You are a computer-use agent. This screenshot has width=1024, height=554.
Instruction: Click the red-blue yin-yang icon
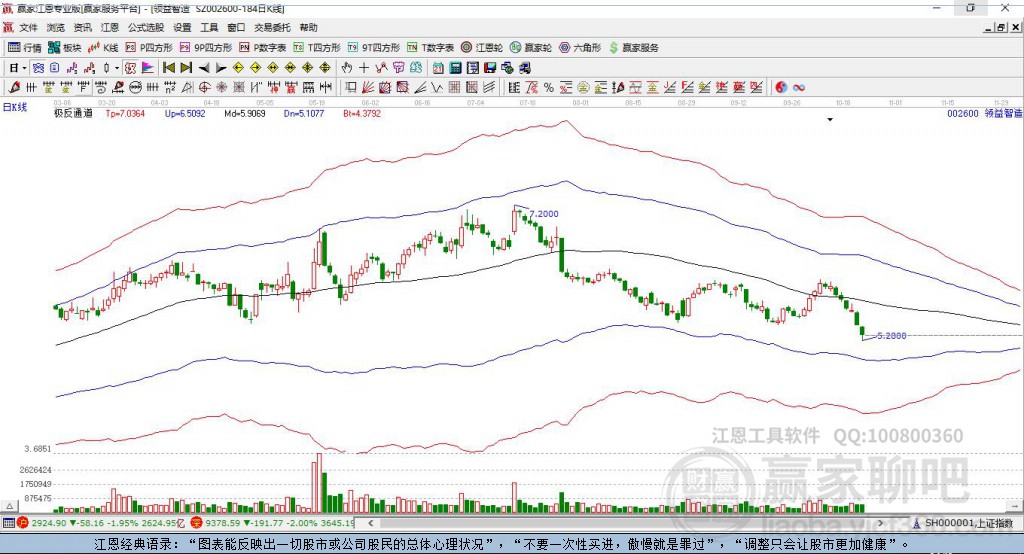pos(781,88)
